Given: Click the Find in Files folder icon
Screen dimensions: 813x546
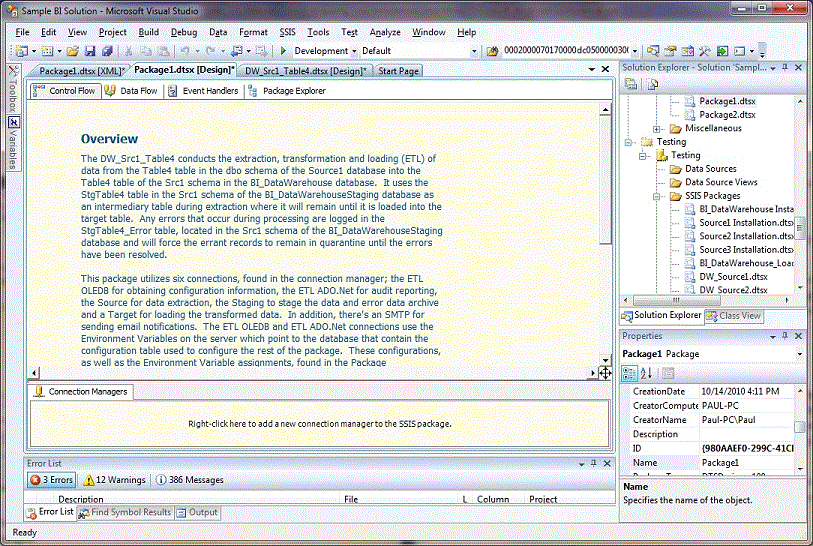Looking at the screenshot, I should point(492,51).
